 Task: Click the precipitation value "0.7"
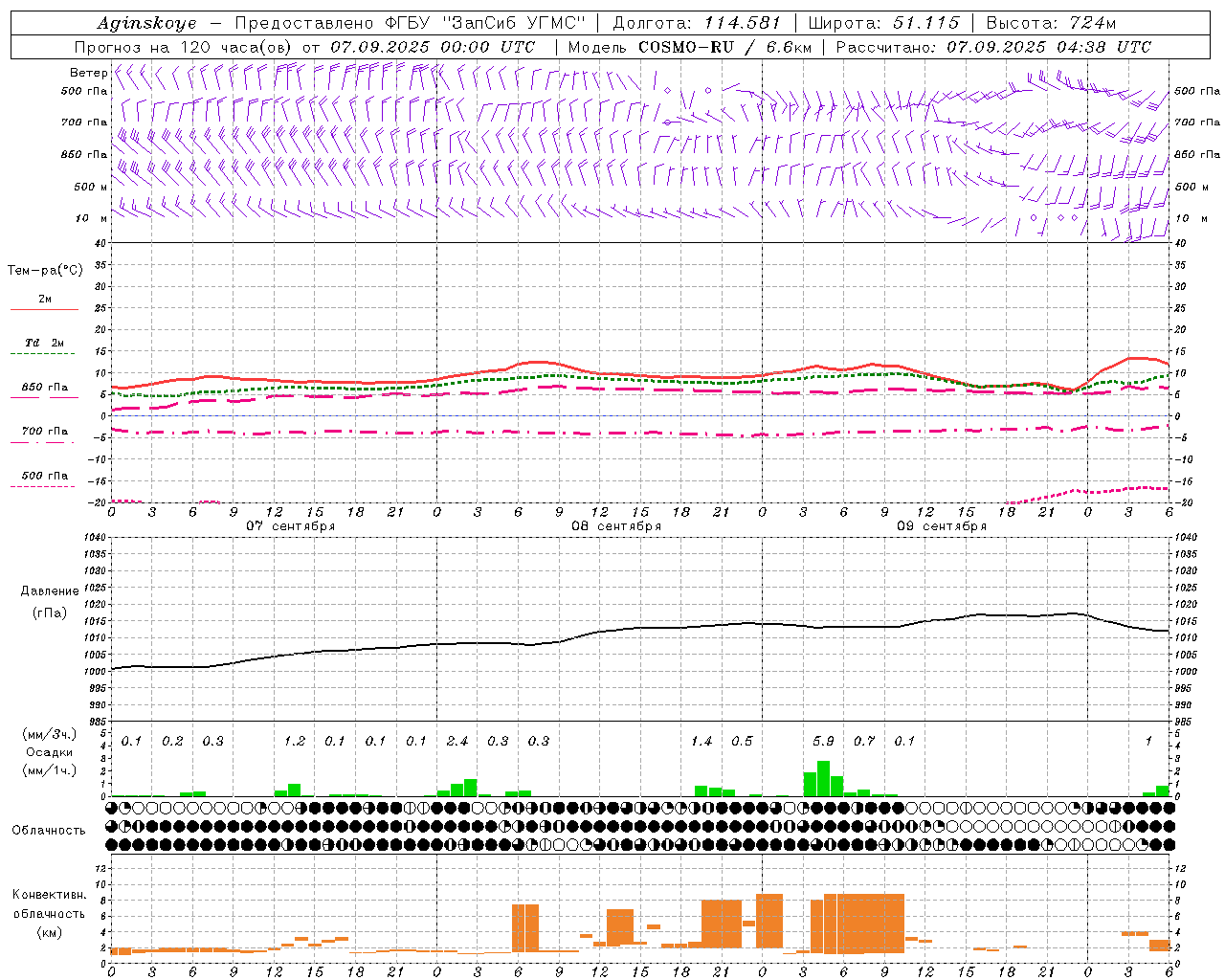pos(864,741)
